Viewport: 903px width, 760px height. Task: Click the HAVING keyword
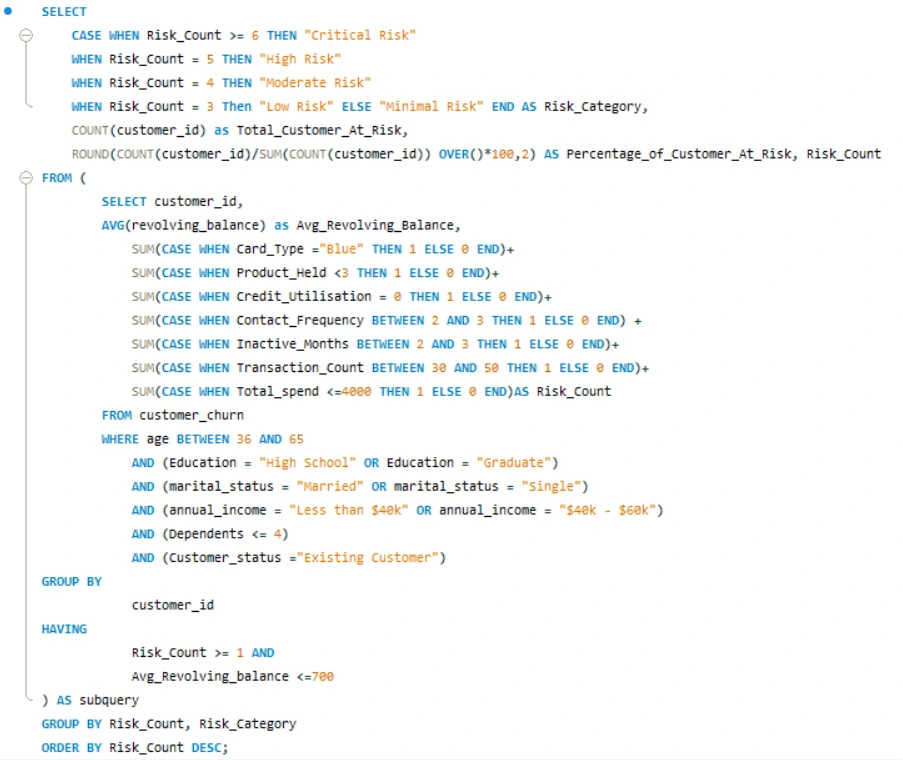(x=64, y=629)
